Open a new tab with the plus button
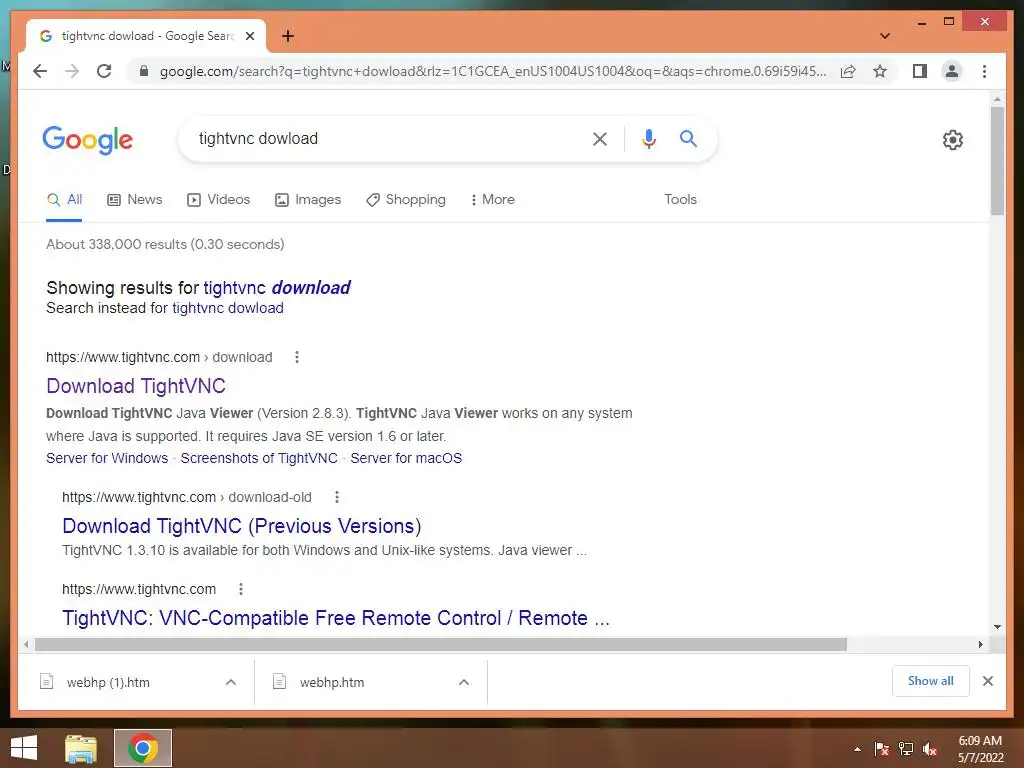The image size is (1024, 768). tap(288, 36)
